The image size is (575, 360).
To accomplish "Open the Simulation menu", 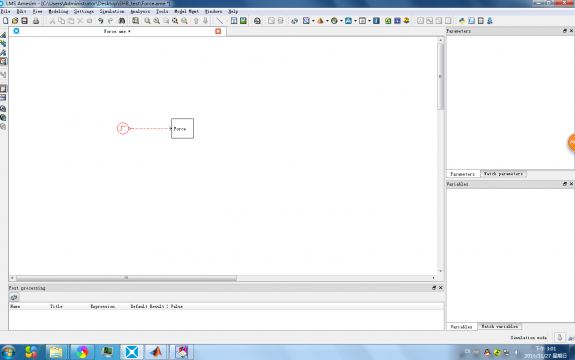I will [112, 11].
